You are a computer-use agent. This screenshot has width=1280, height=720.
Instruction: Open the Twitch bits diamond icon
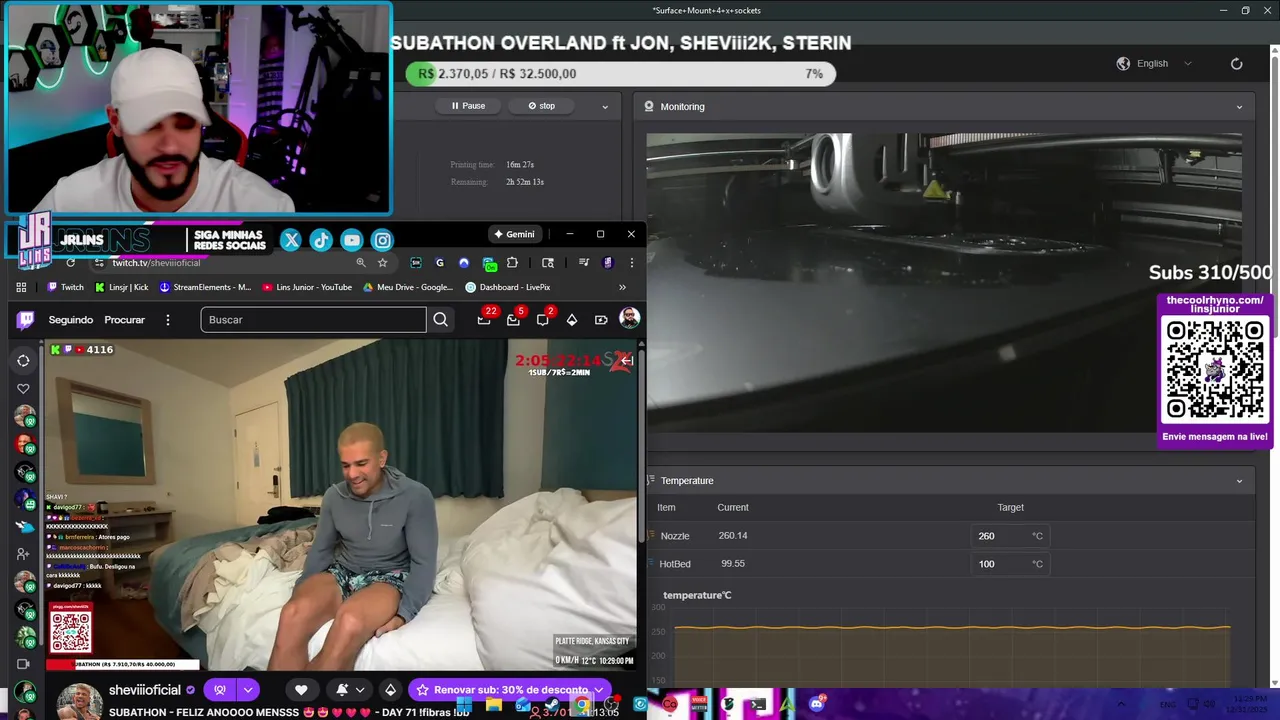pos(572,320)
